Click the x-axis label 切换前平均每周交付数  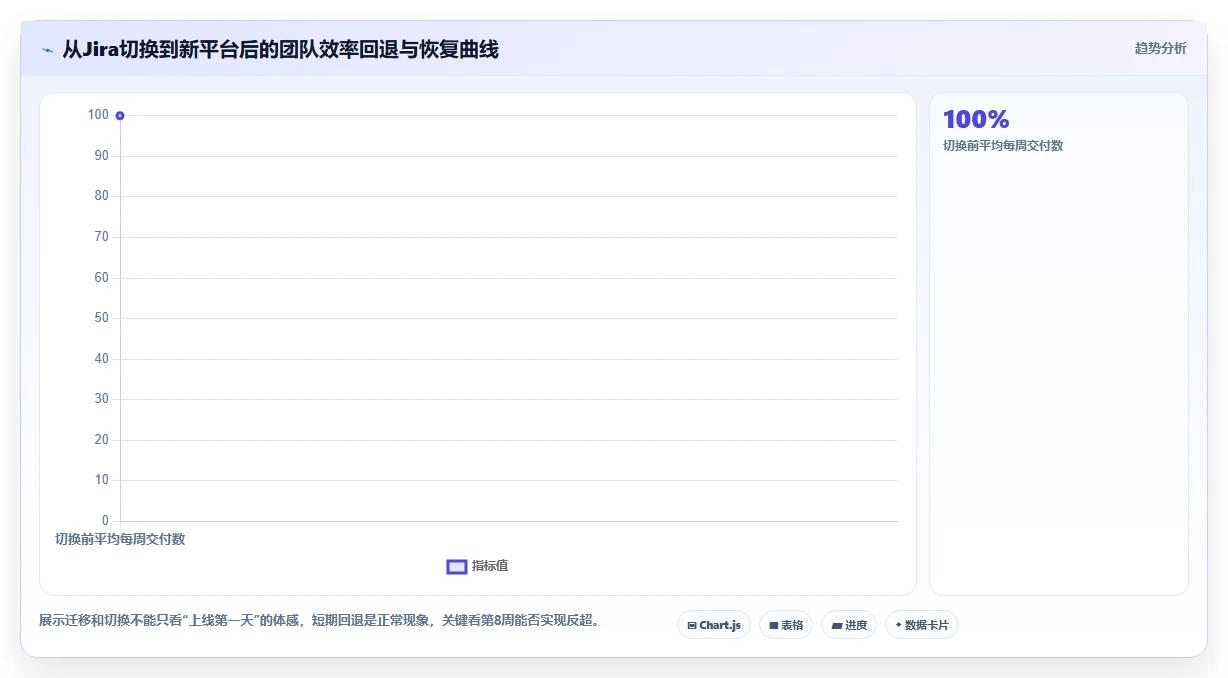[x=120, y=539]
